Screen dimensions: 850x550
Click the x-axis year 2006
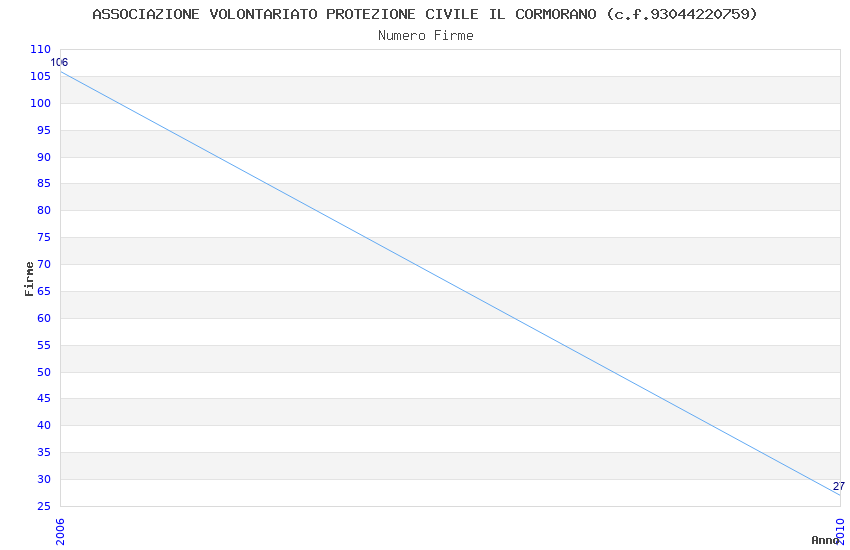coord(60,532)
